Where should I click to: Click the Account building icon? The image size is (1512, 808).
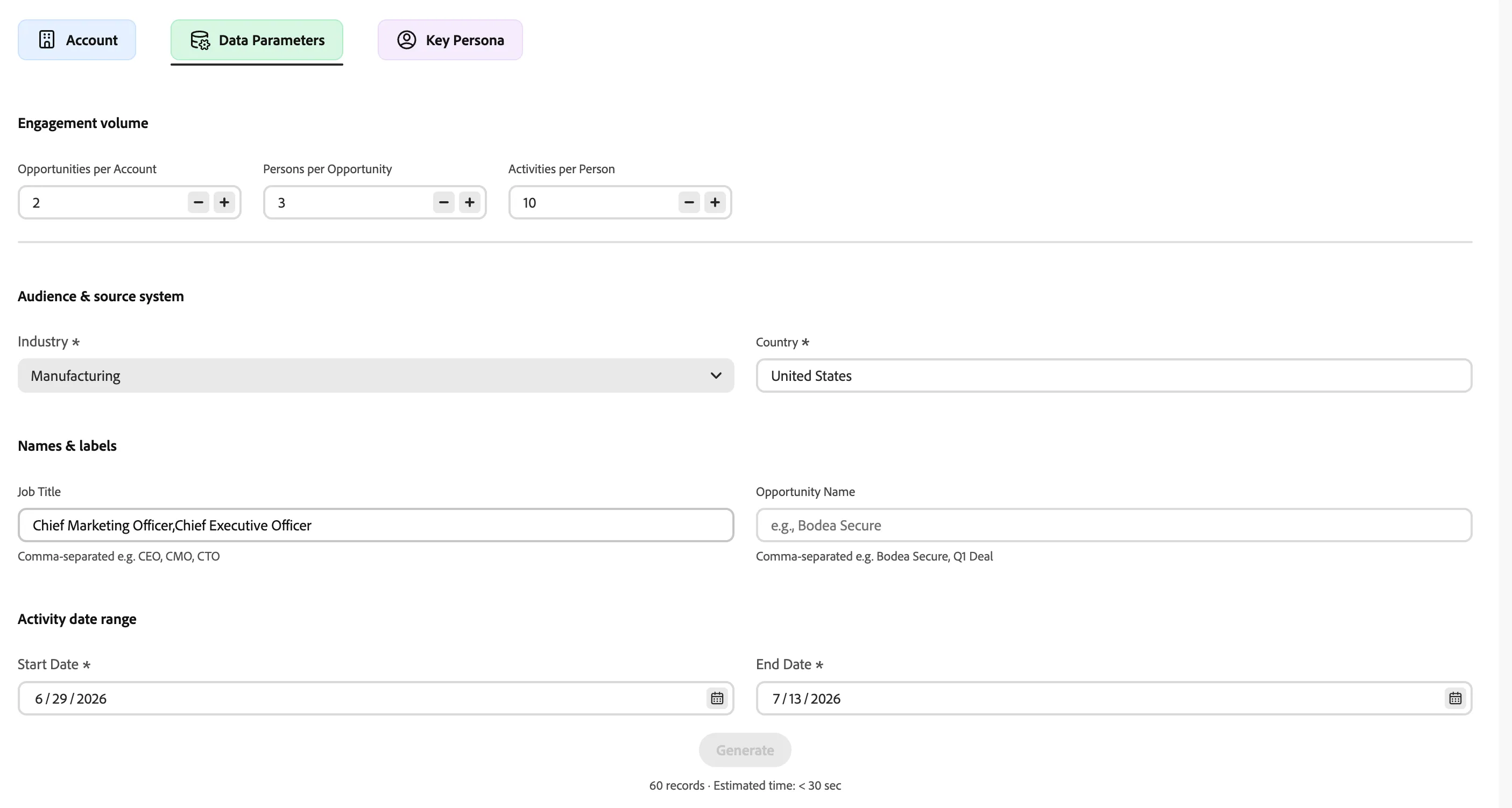point(47,40)
